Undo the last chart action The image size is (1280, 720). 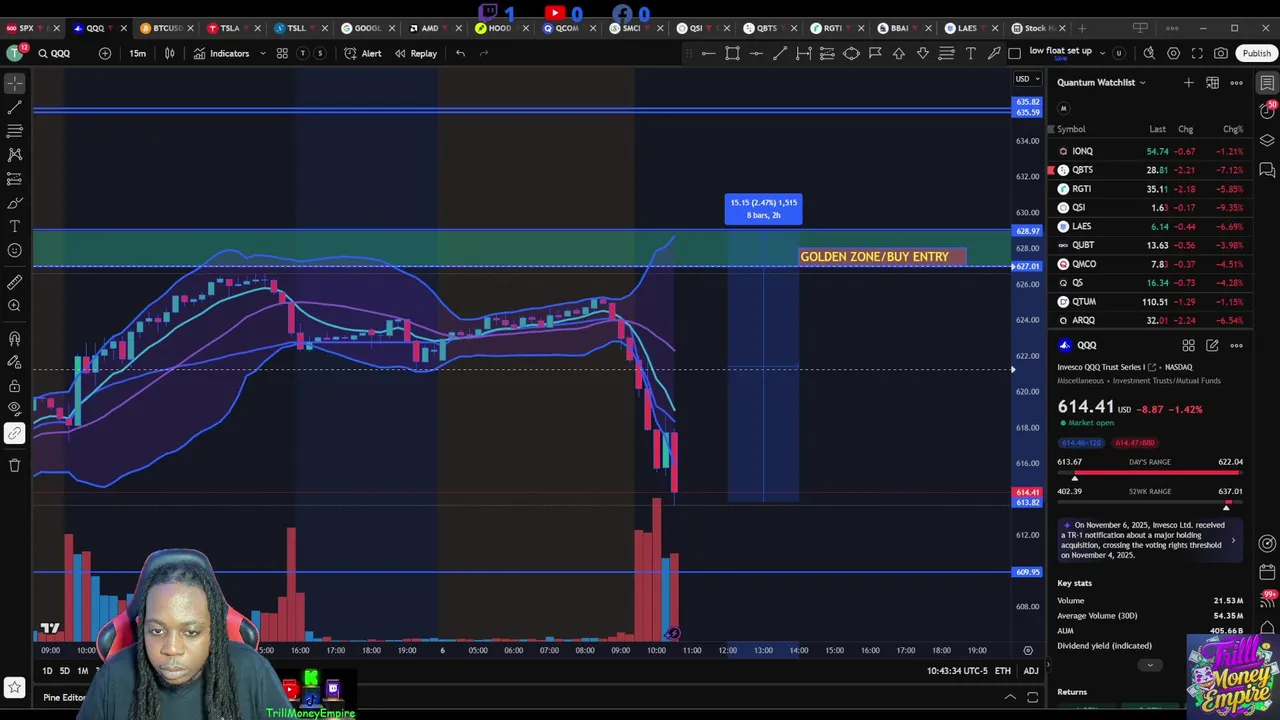[x=460, y=53]
